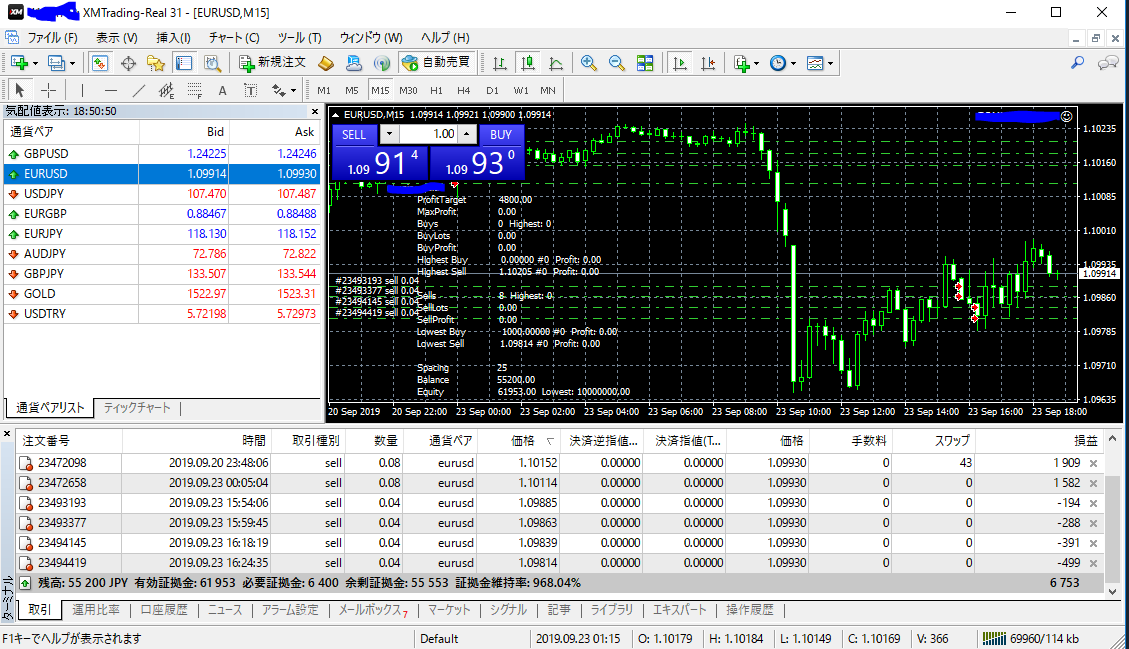Open MetaEditor yellow book icon

coord(326,63)
